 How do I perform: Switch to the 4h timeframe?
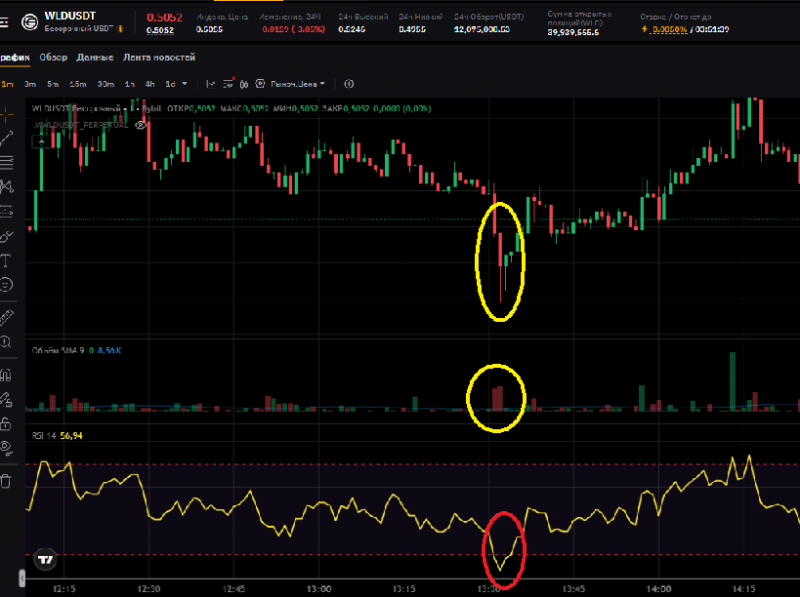[x=149, y=84]
